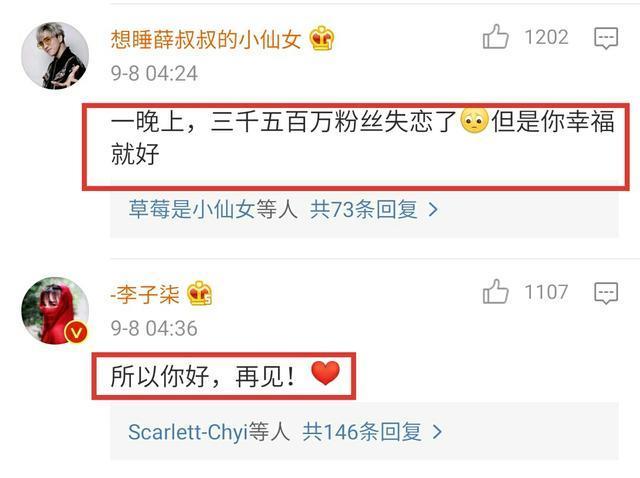This screenshot has height=478, width=640.
Task: Reply to 想睡薛叔叔的小仙女's comment via bubble icon
Action: 606,38
